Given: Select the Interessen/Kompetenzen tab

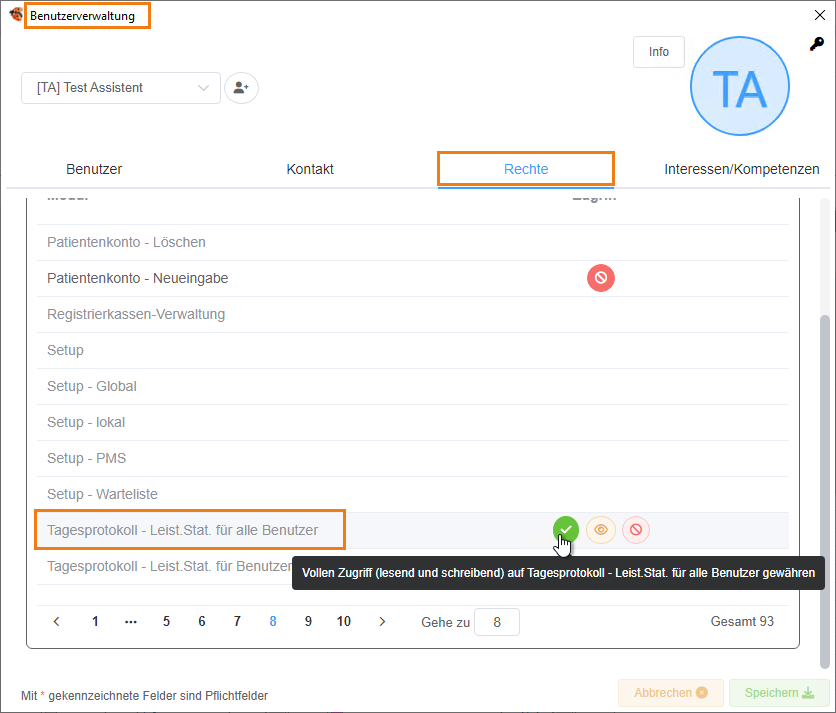Looking at the screenshot, I should (x=741, y=169).
